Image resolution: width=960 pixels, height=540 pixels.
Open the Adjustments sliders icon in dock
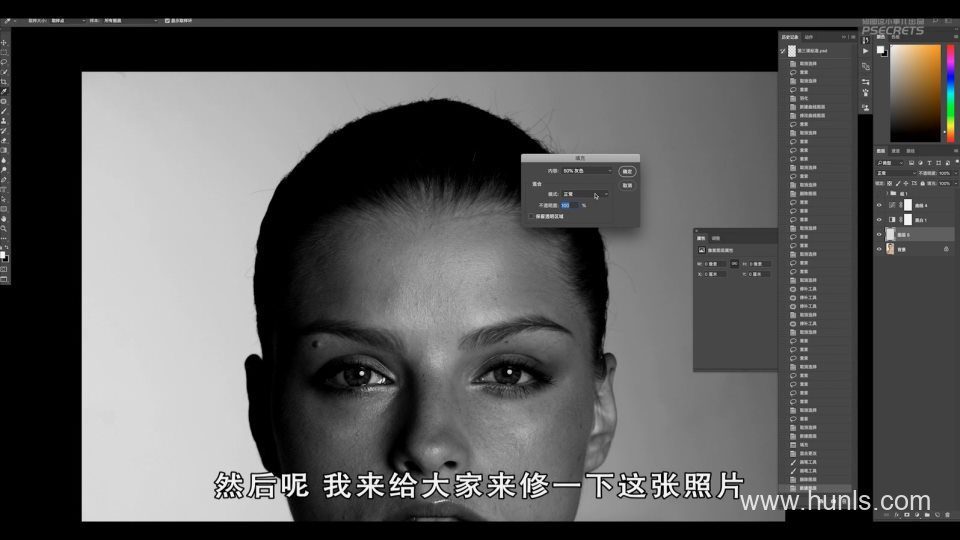pyautogui.click(x=865, y=81)
